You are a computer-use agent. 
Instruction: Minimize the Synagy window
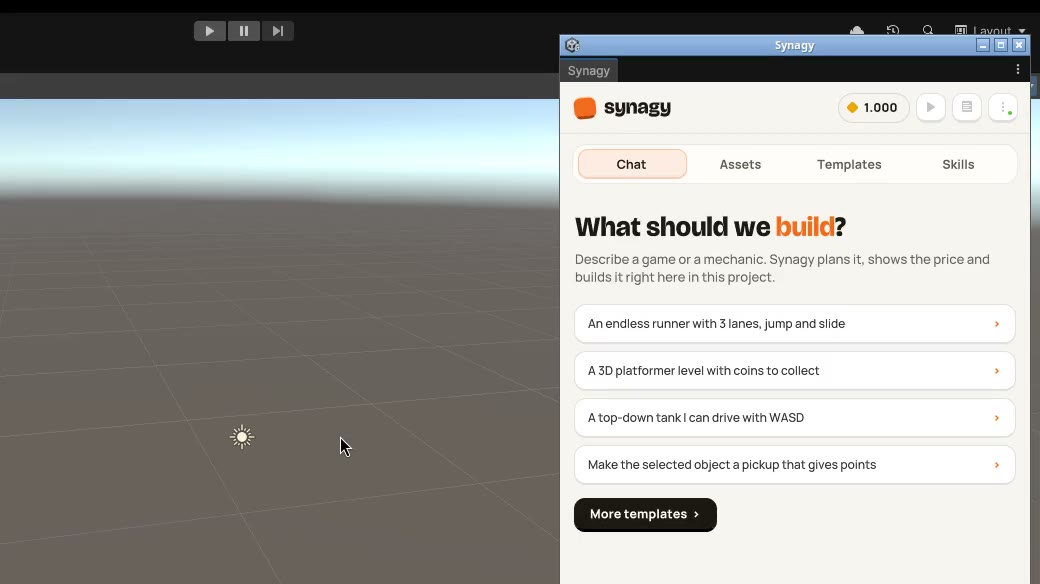pyautogui.click(x=983, y=45)
